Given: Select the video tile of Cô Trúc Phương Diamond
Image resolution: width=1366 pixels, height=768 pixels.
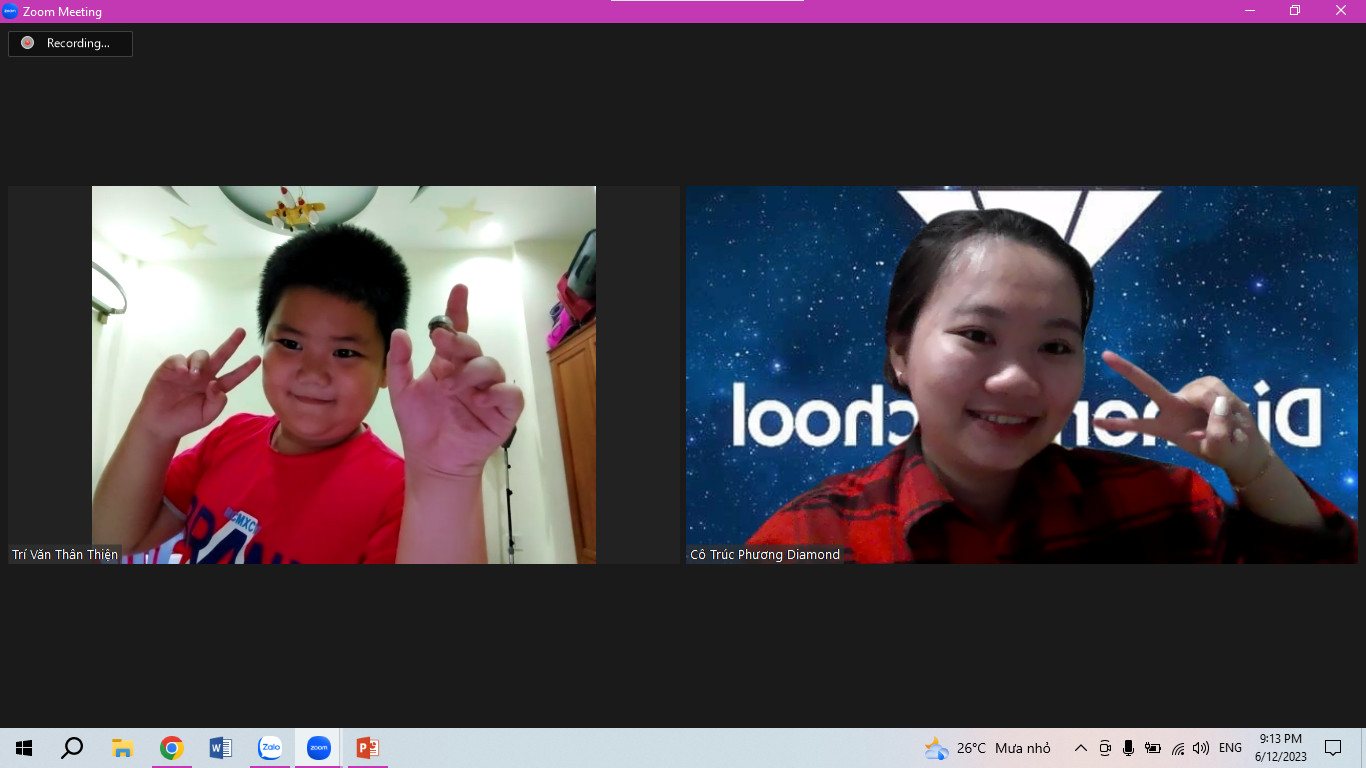Looking at the screenshot, I should point(1021,375).
